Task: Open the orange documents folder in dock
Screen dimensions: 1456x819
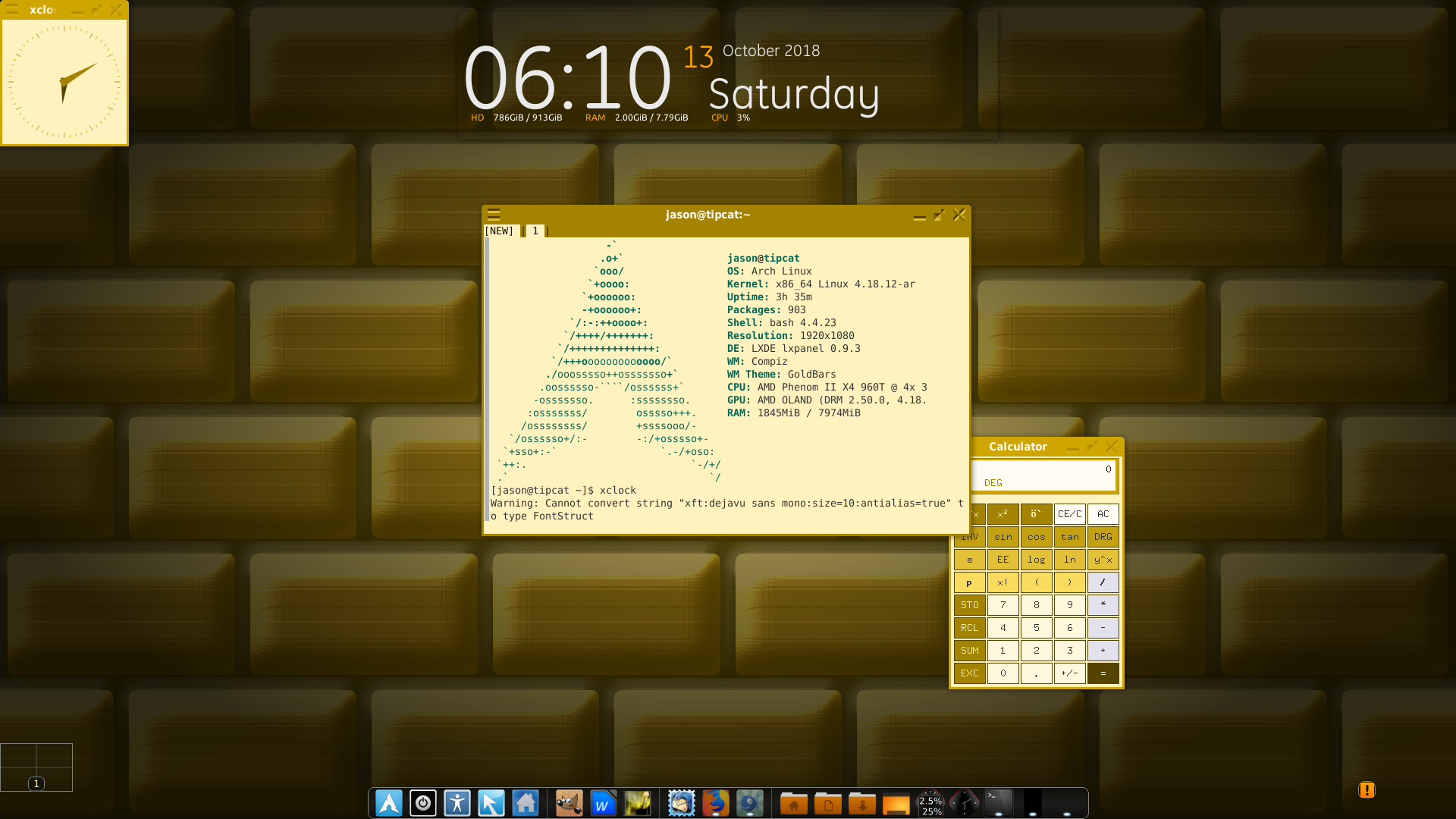Action: click(x=828, y=803)
